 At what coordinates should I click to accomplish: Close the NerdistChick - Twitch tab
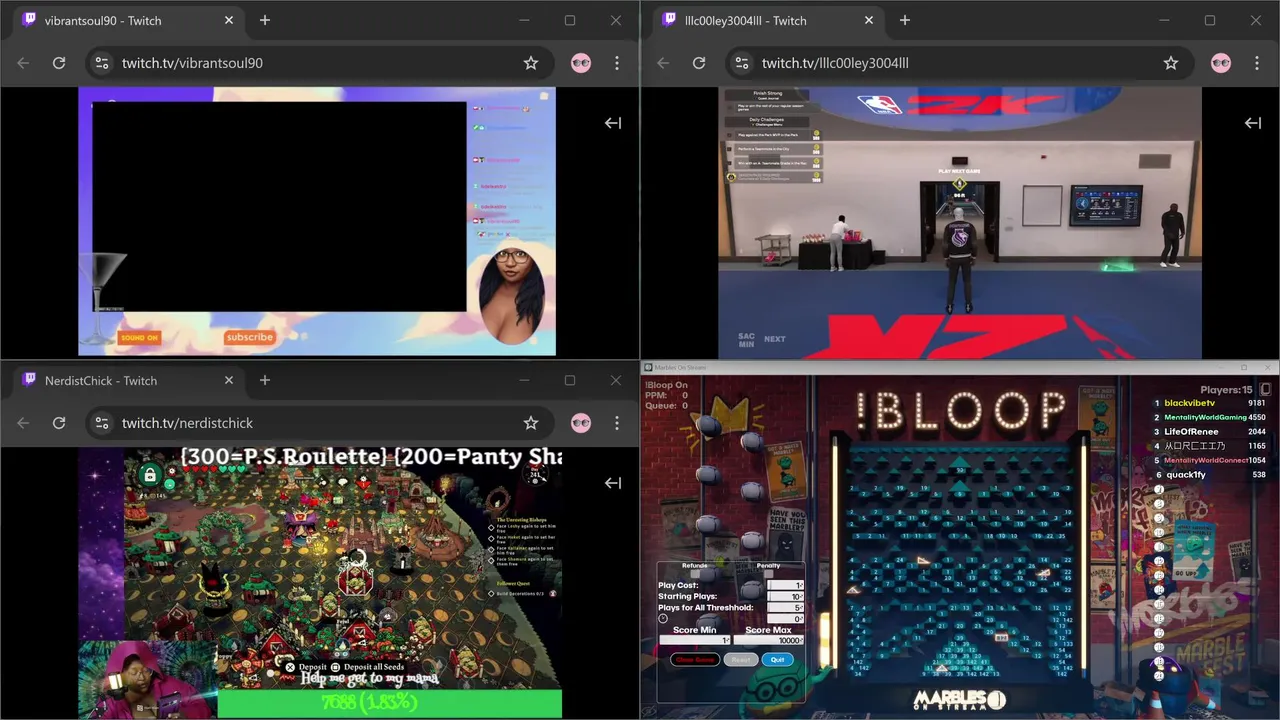(229, 380)
